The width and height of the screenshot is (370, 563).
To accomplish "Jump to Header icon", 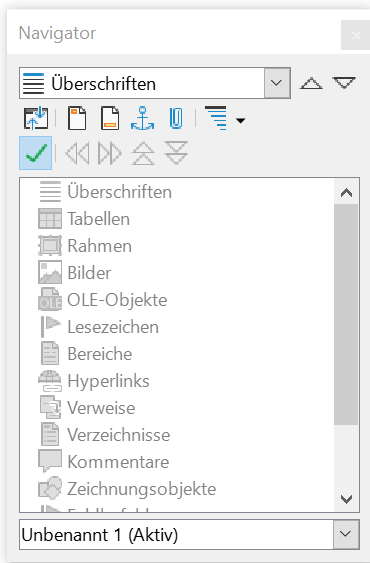I will pyautogui.click(x=77, y=118).
